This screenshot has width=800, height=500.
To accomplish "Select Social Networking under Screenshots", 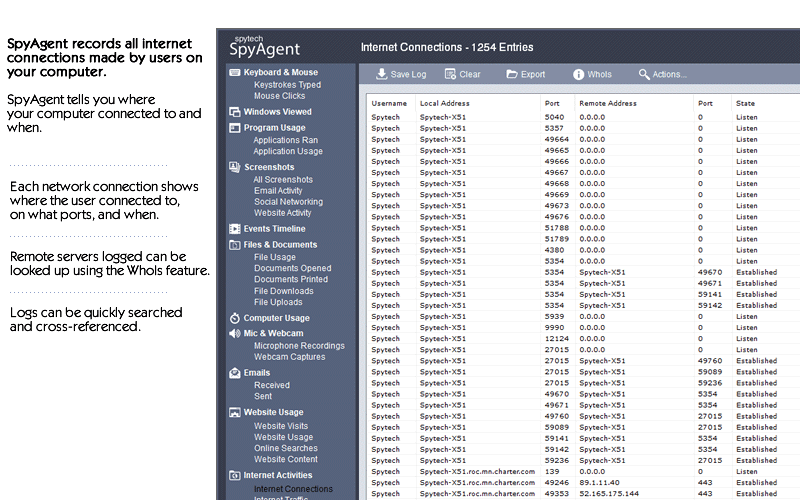I will click(x=288, y=202).
